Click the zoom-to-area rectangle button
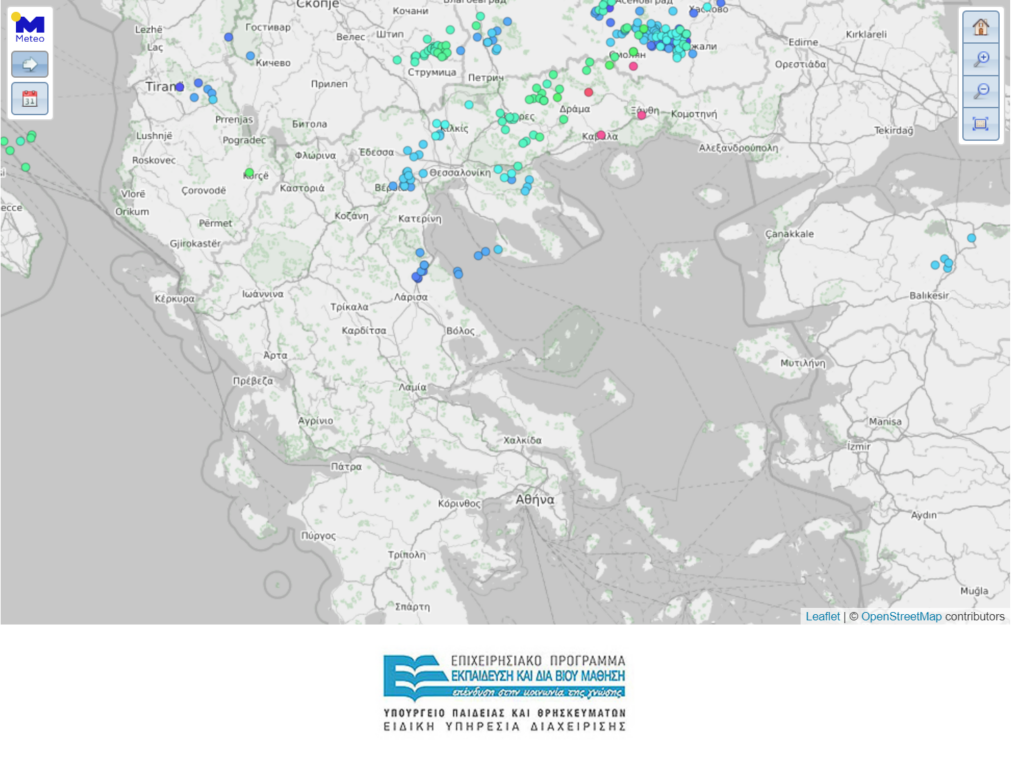1024x764 pixels. coord(980,124)
